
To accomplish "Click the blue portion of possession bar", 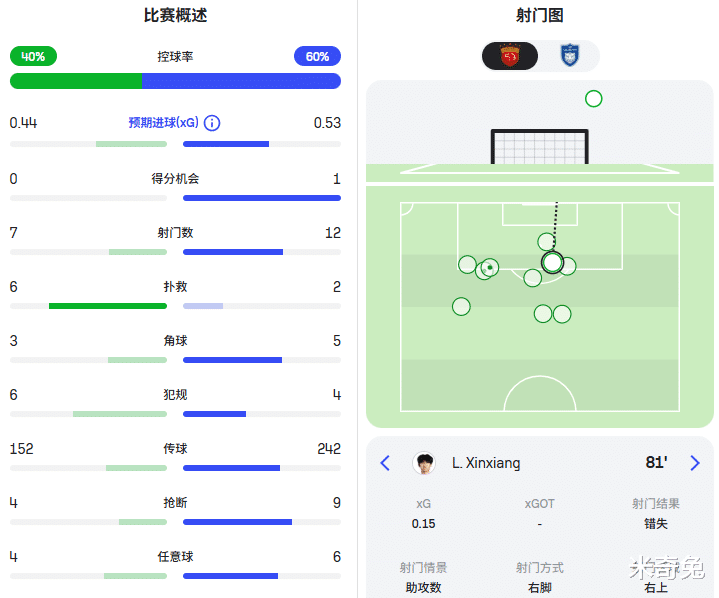I will click(x=240, y=81).
